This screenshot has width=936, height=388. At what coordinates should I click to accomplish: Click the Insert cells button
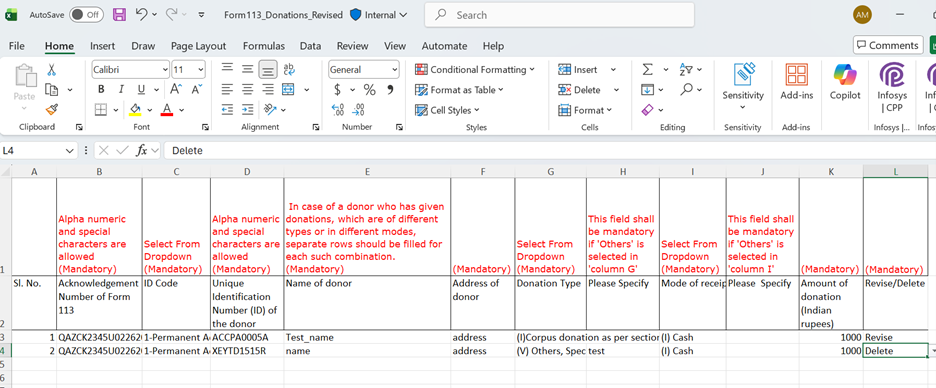coord(578,70)
